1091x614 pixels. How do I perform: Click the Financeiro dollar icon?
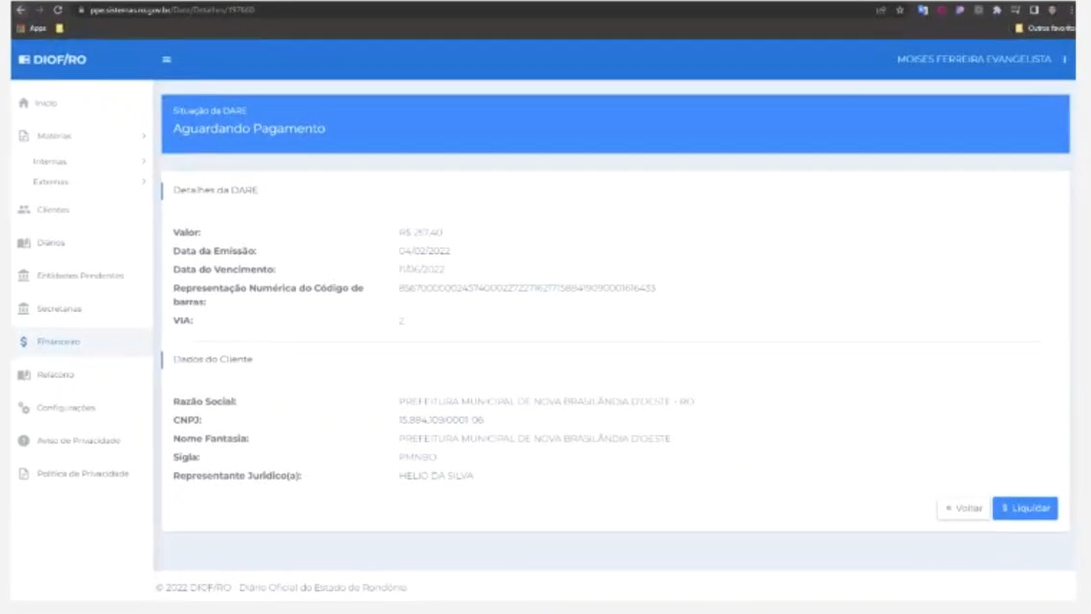tap(24, 342)
